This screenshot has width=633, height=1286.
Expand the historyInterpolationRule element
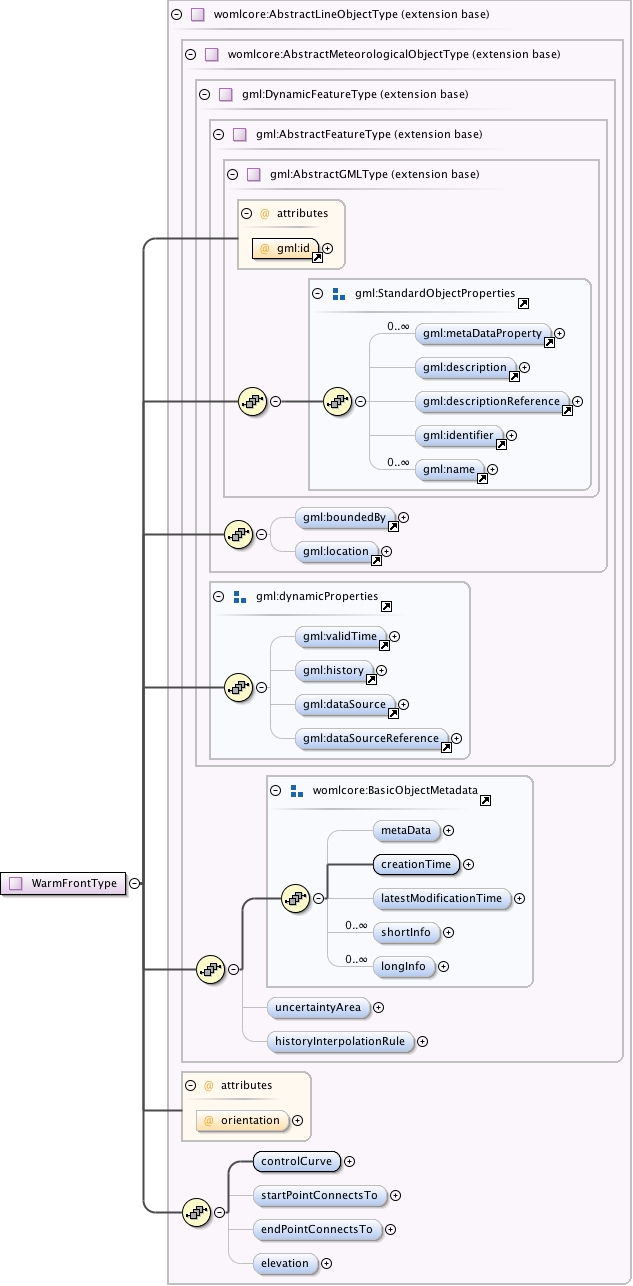tap(422, 1041)
